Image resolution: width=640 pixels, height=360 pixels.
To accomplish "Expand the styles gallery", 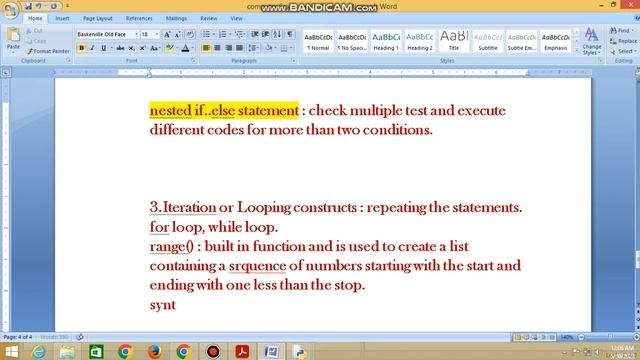I will click(576, 50).
